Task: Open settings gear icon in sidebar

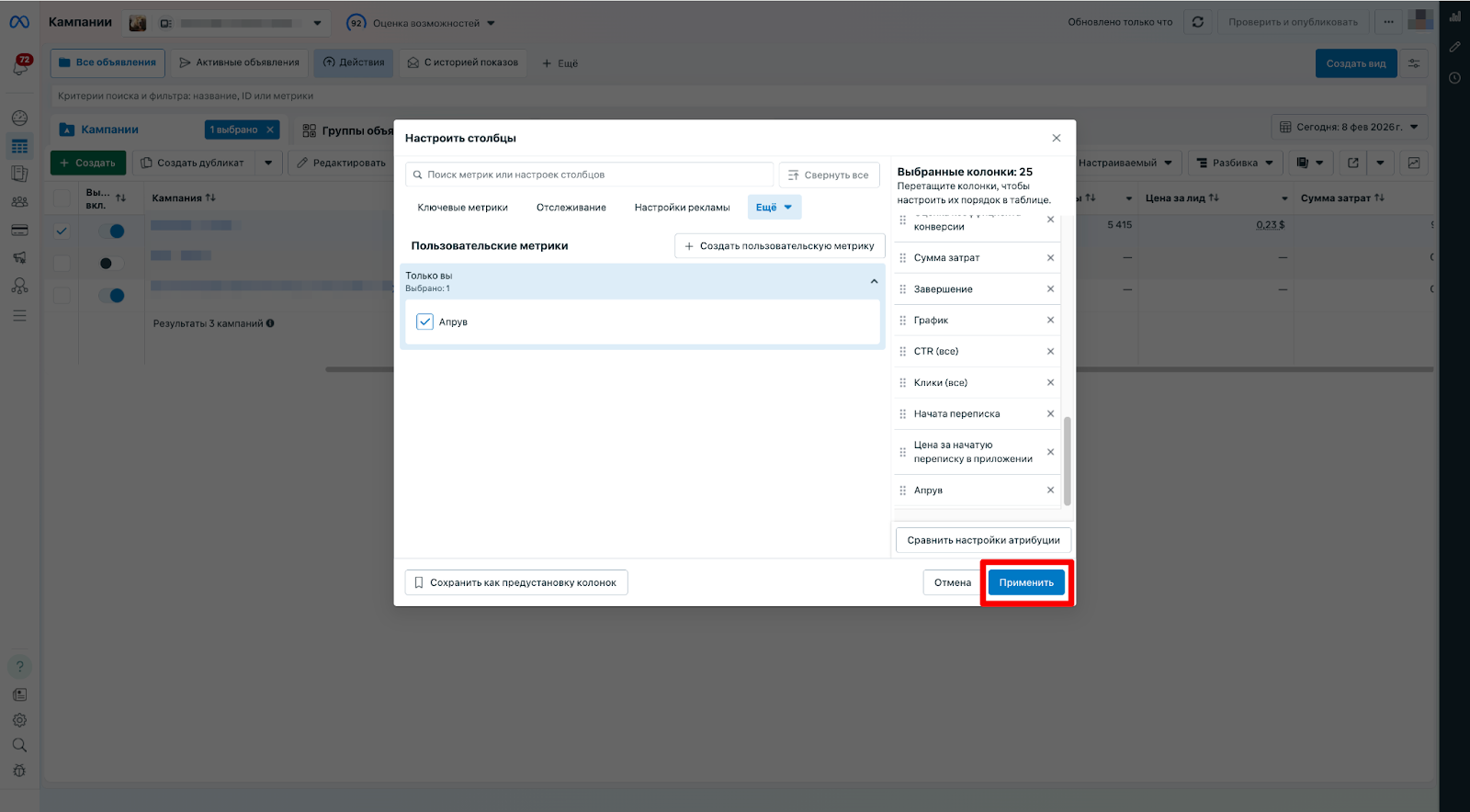Action: [x=19, y=720]
